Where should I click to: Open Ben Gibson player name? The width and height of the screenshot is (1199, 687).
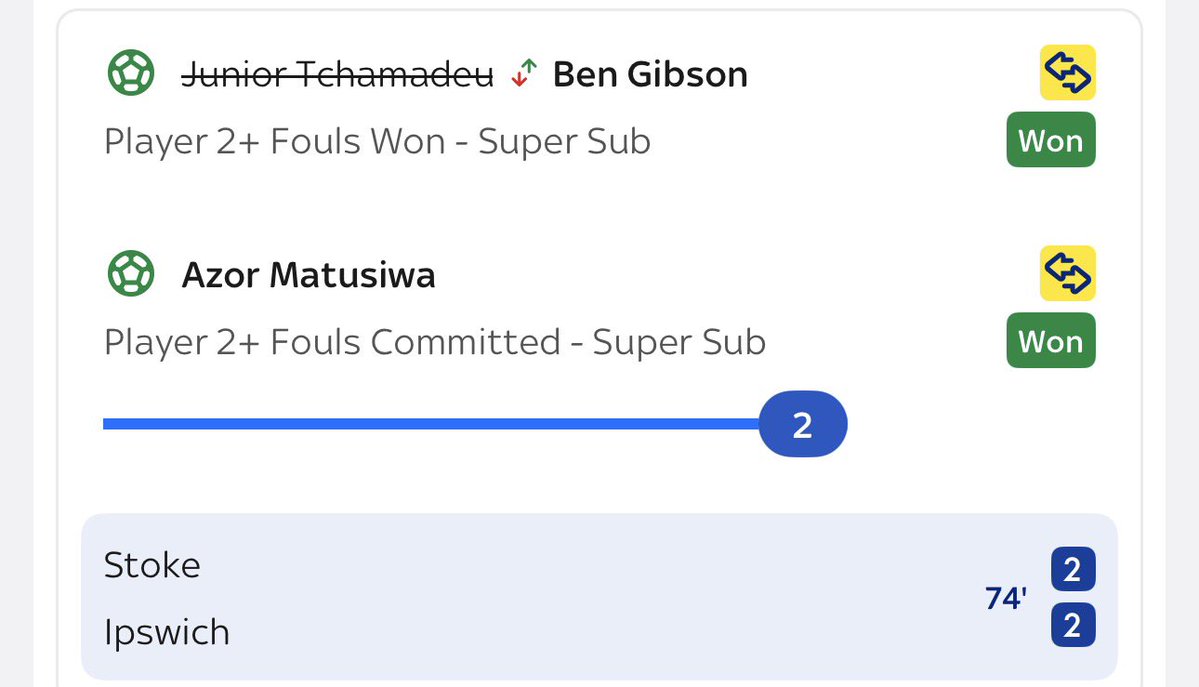[650, 74]
